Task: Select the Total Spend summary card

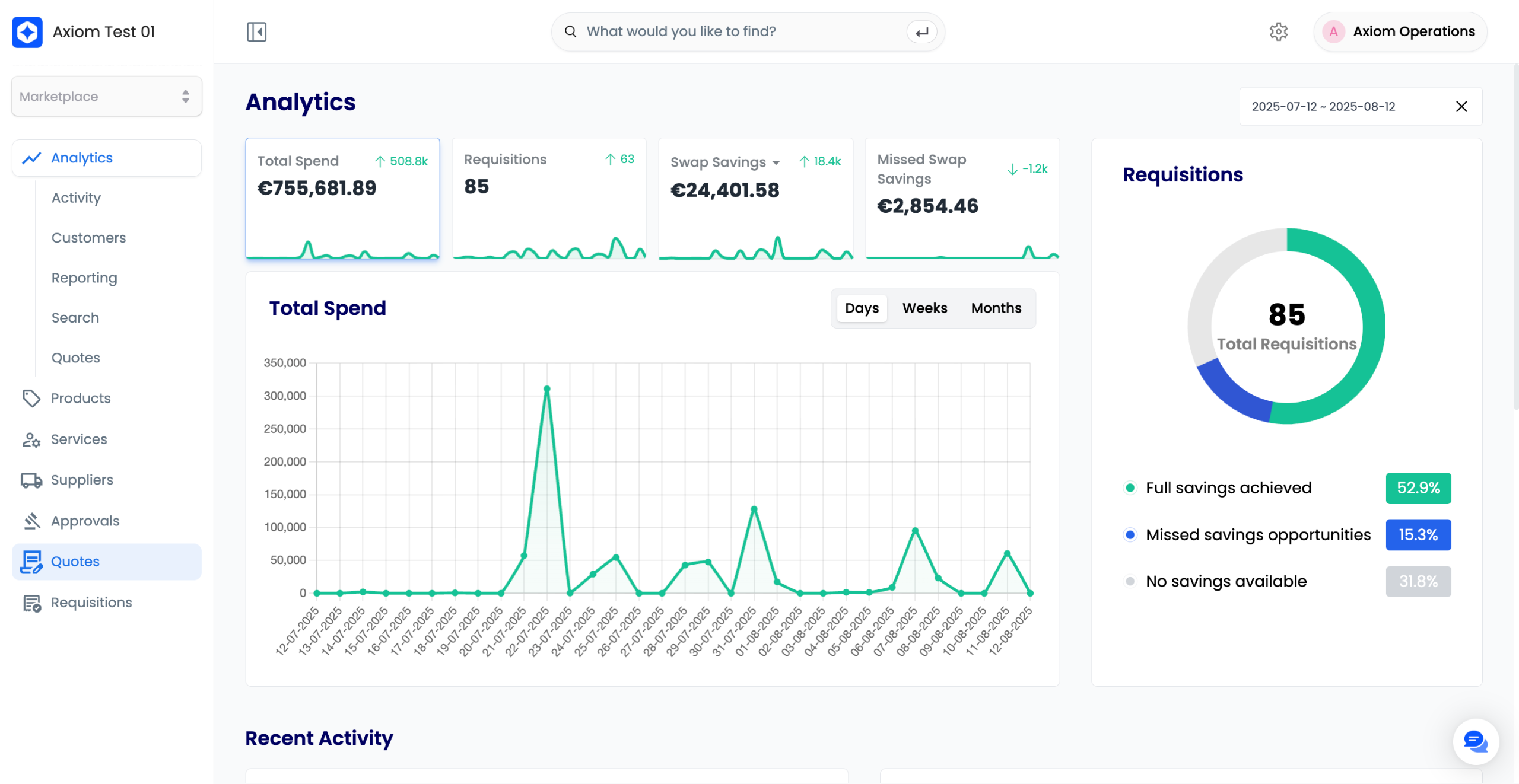Action: point(342,198)
